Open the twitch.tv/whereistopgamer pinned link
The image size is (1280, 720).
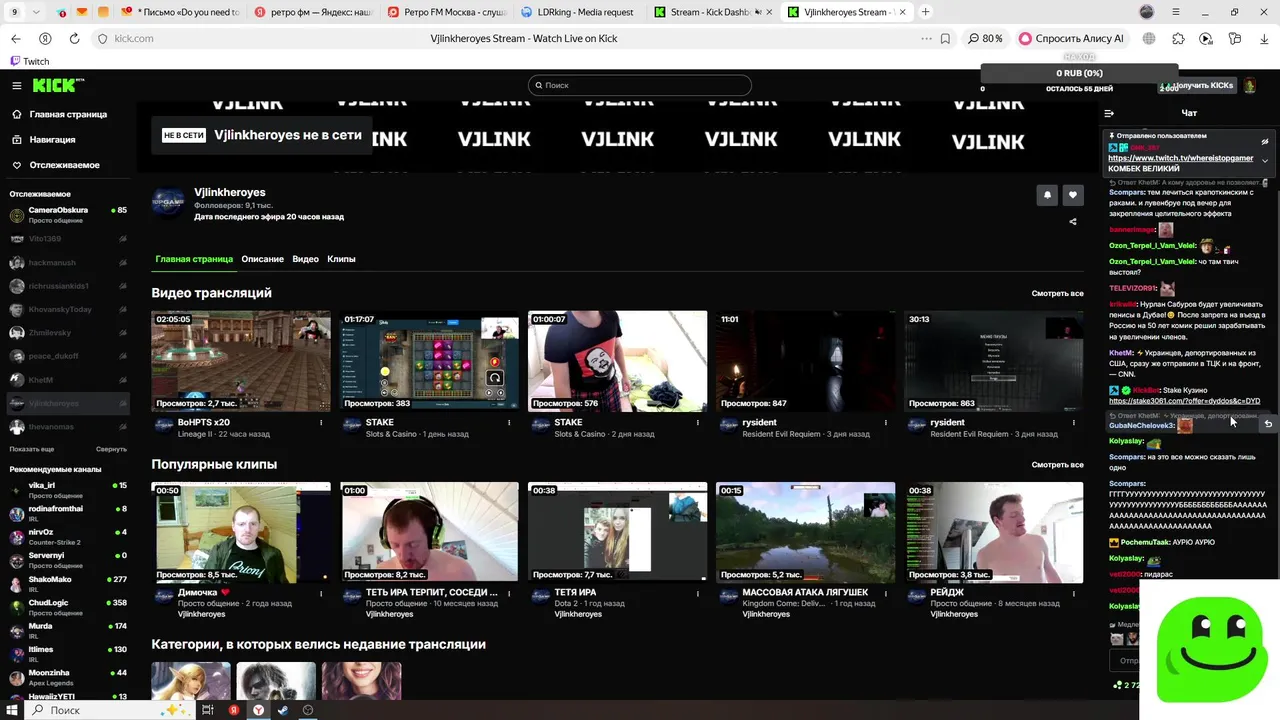1180,158
